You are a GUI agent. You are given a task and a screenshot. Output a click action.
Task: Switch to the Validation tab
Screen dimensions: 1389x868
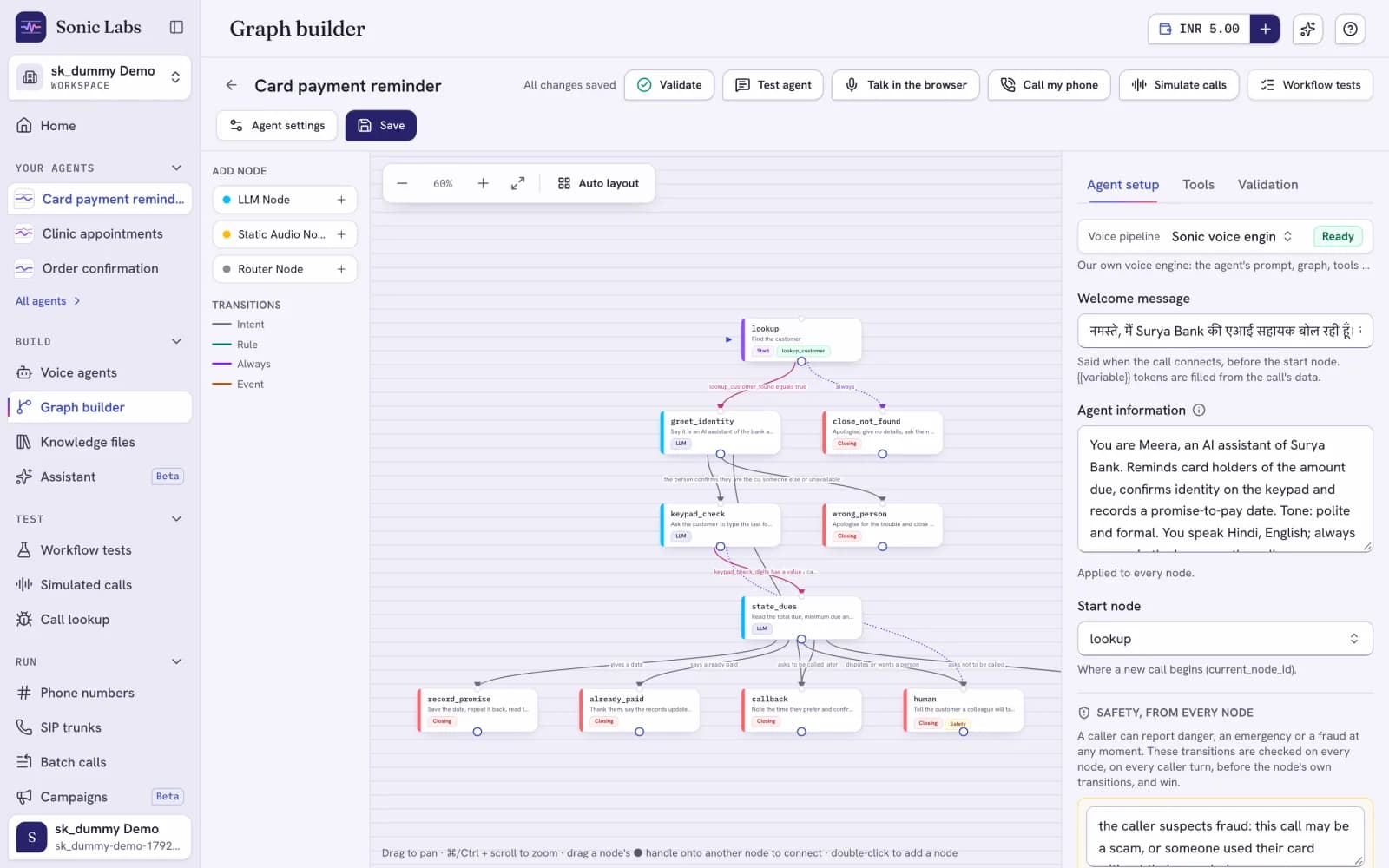(x=1267, y=184)
